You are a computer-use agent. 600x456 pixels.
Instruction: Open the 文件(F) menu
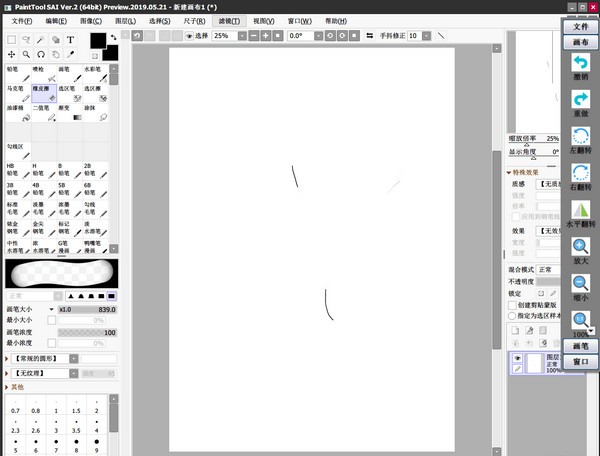coord(22,21)
